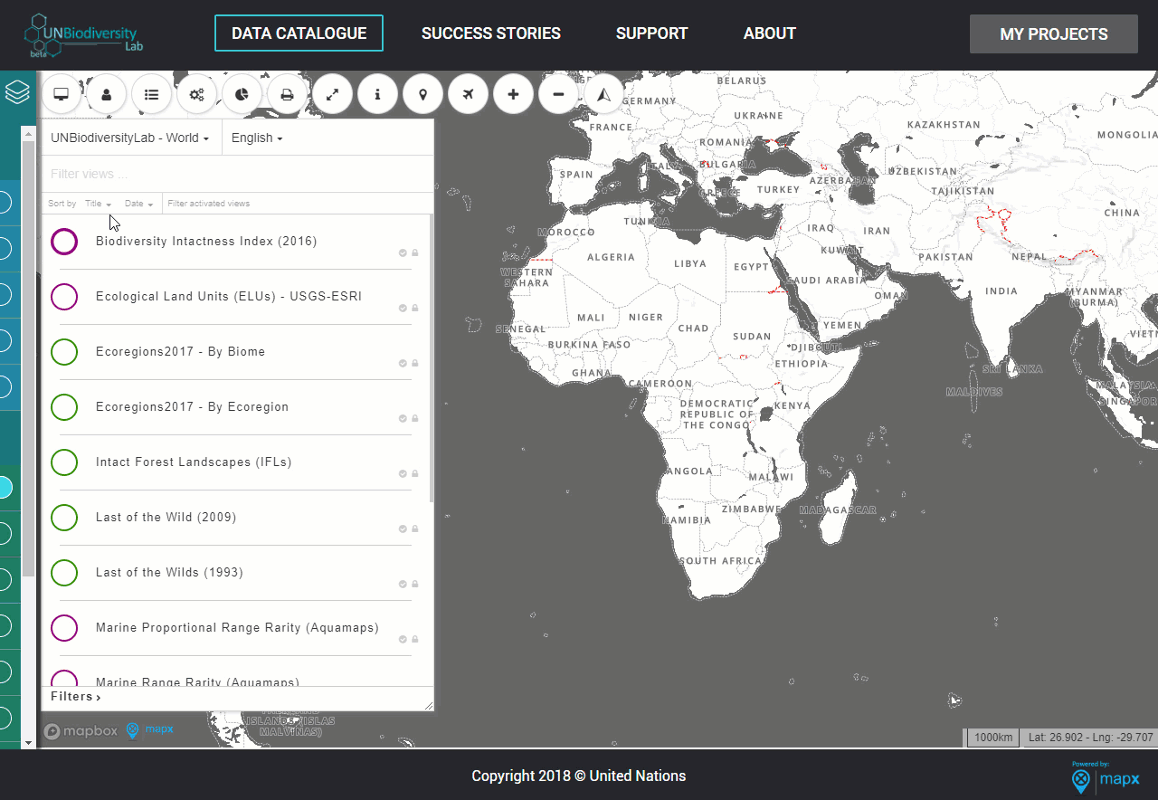The image size is (1158, 800).
Task: Open UNBiodiversityLab - World project dropdown
Action: (x=130, y=137)
